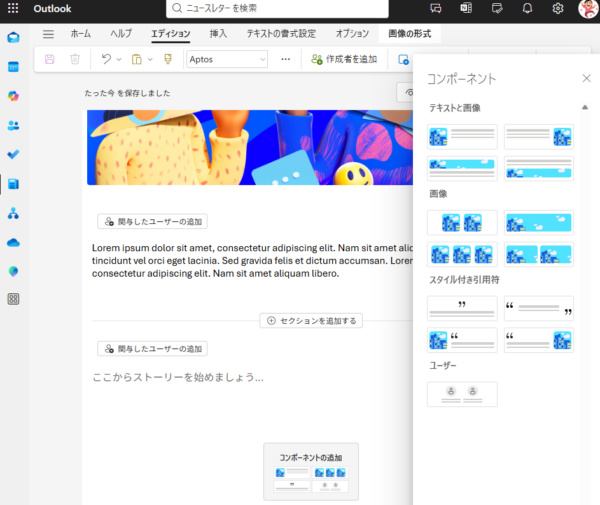600x505 pixels.
Task: Toggle the hamburger navigation menu
Action: click(48, 34)
